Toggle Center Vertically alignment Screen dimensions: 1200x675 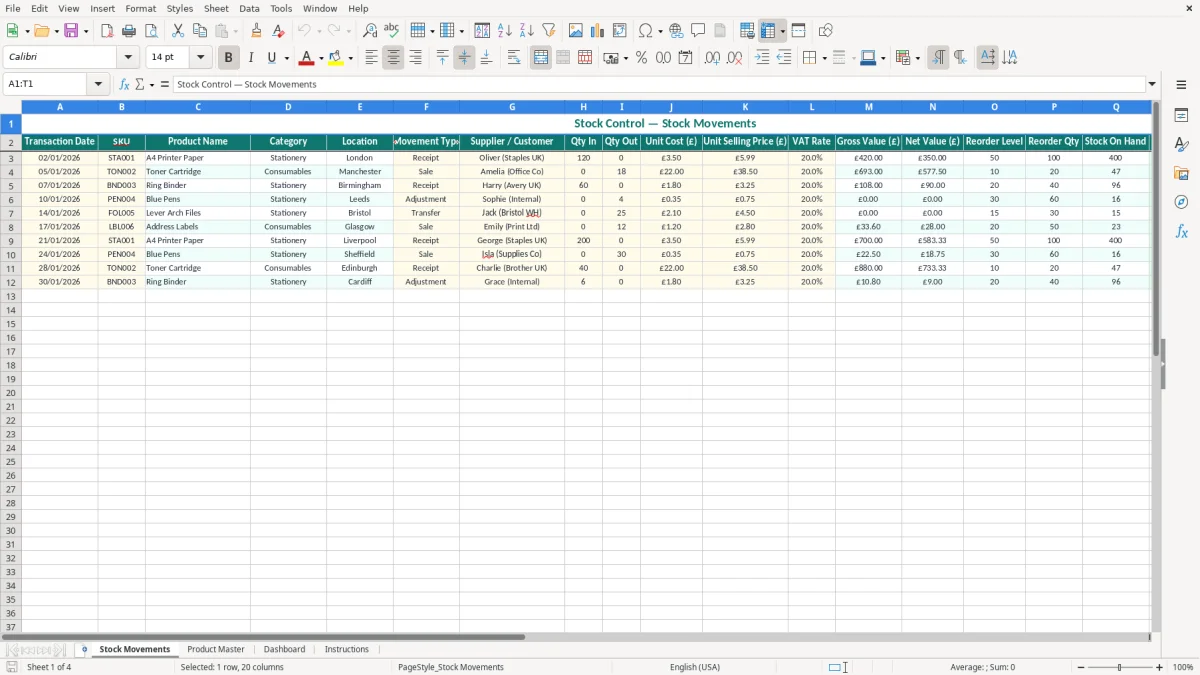[x=464, y=58]
